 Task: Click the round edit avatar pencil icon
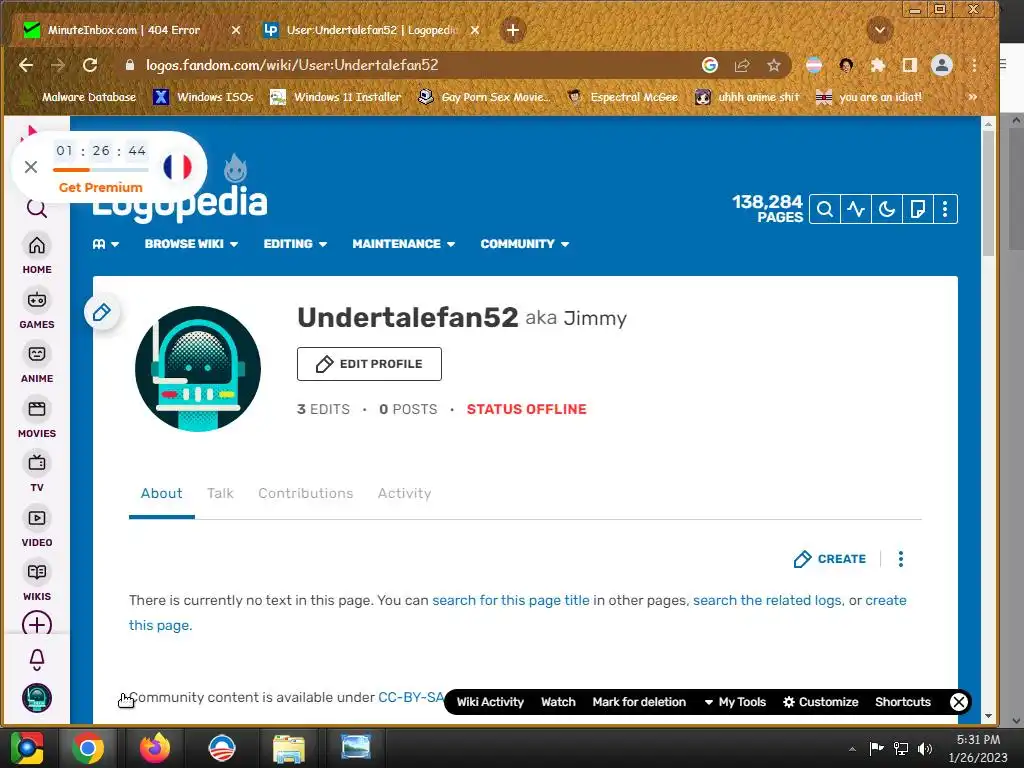click(101, 312)
